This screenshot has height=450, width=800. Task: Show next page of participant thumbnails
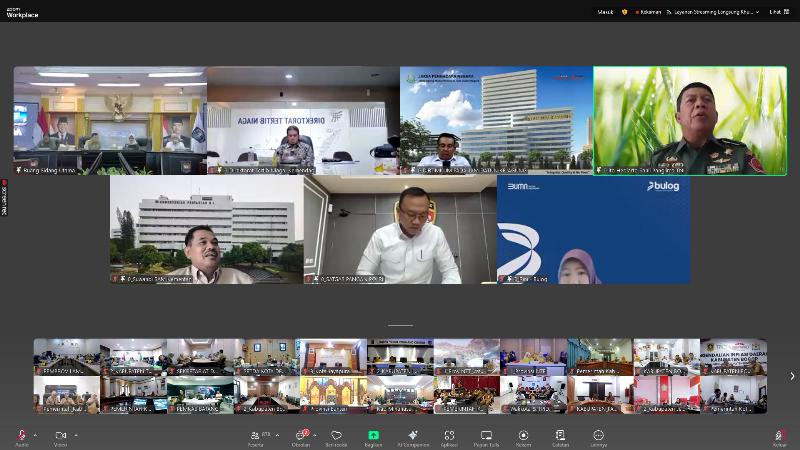click(x=792, y=376)
